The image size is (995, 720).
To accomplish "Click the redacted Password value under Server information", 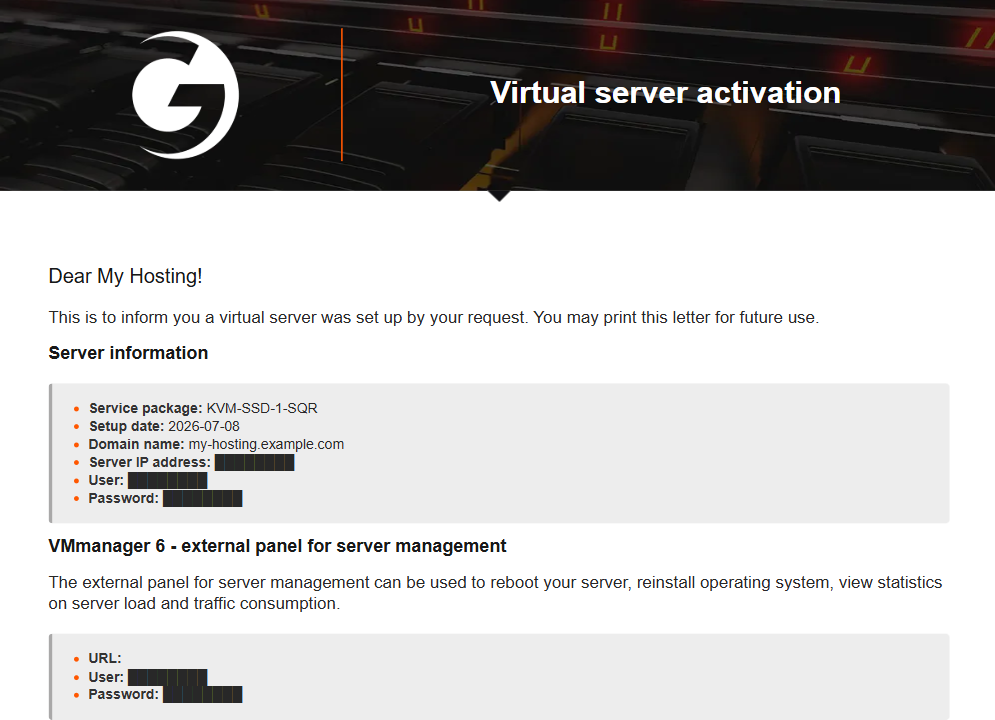I will click(x=202, y=499).
